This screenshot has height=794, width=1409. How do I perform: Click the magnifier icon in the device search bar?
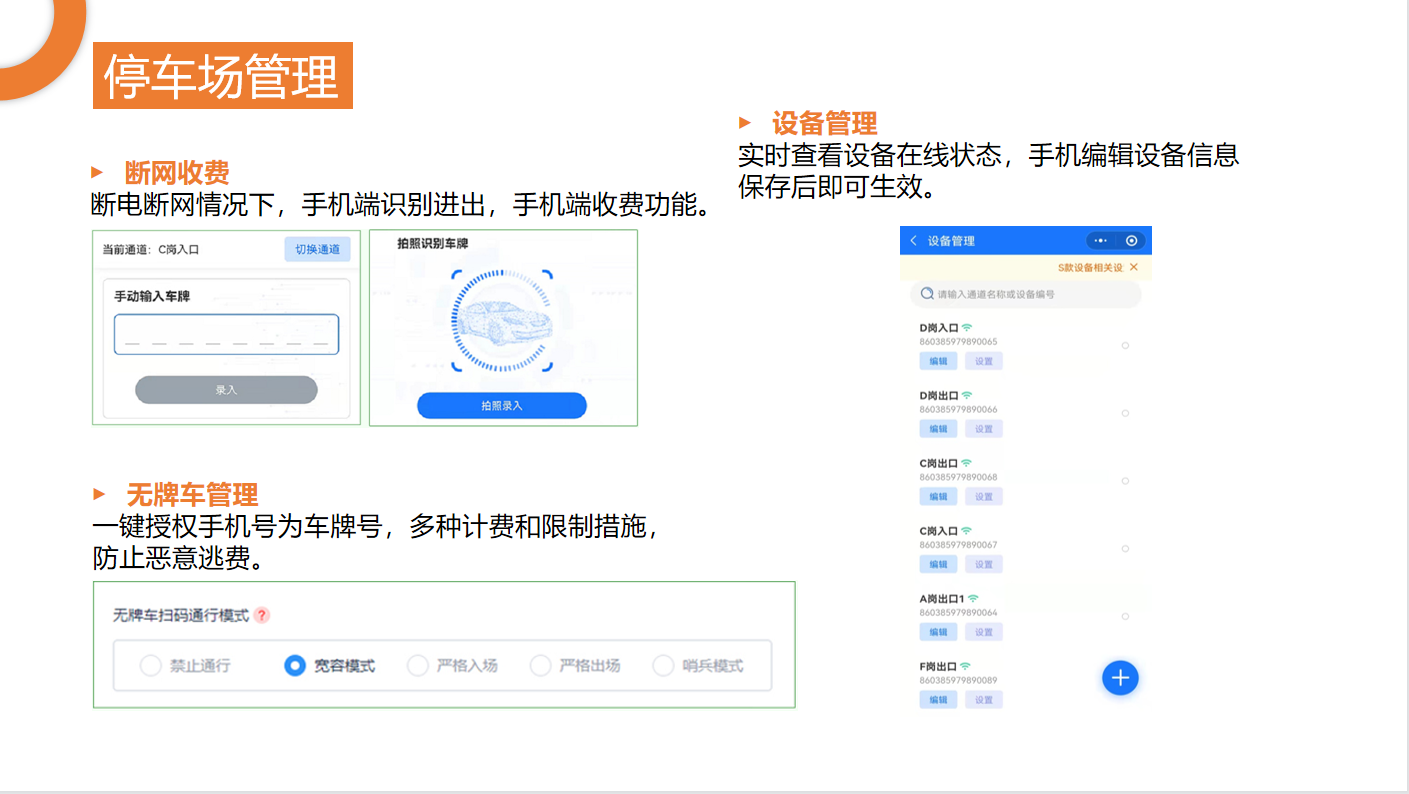(x=928, y=294)
